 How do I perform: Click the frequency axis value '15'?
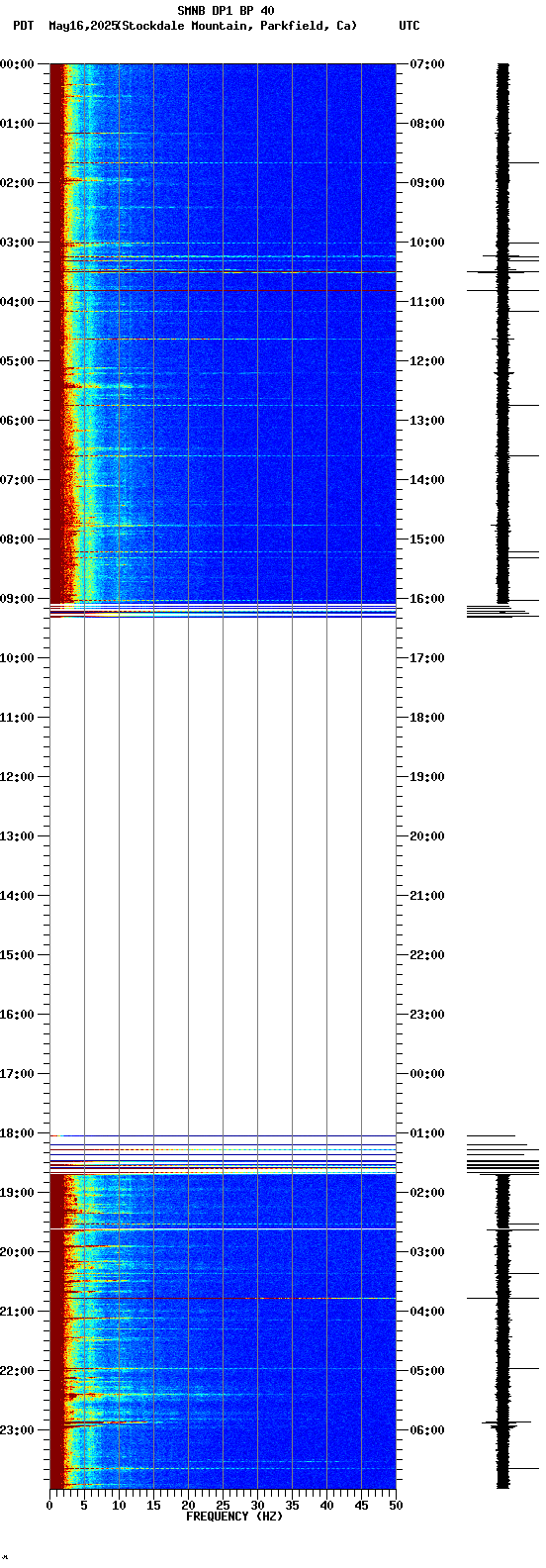click(153, 1507)
